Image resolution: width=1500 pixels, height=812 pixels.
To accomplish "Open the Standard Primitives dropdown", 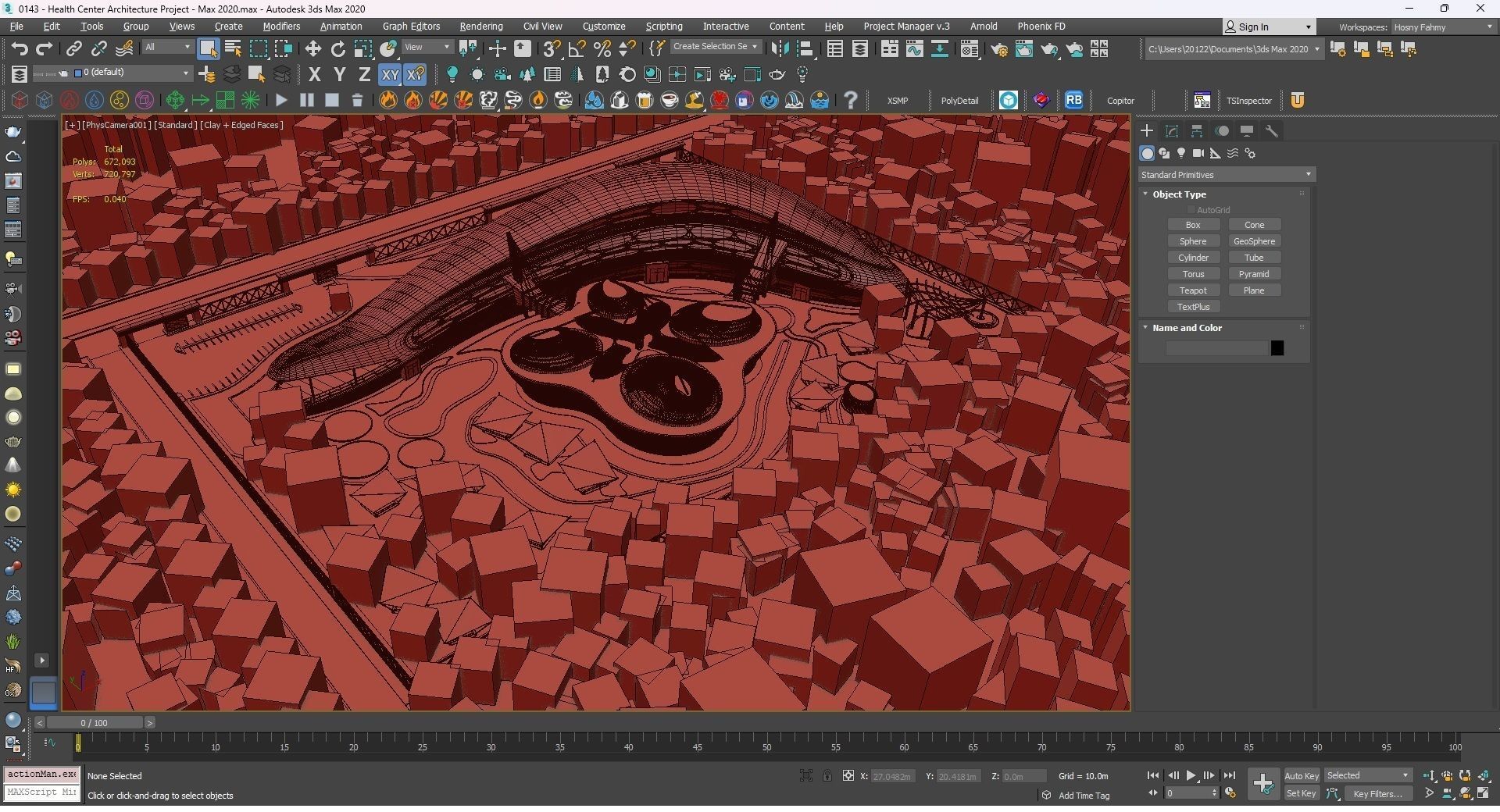I will [1226, 175].
